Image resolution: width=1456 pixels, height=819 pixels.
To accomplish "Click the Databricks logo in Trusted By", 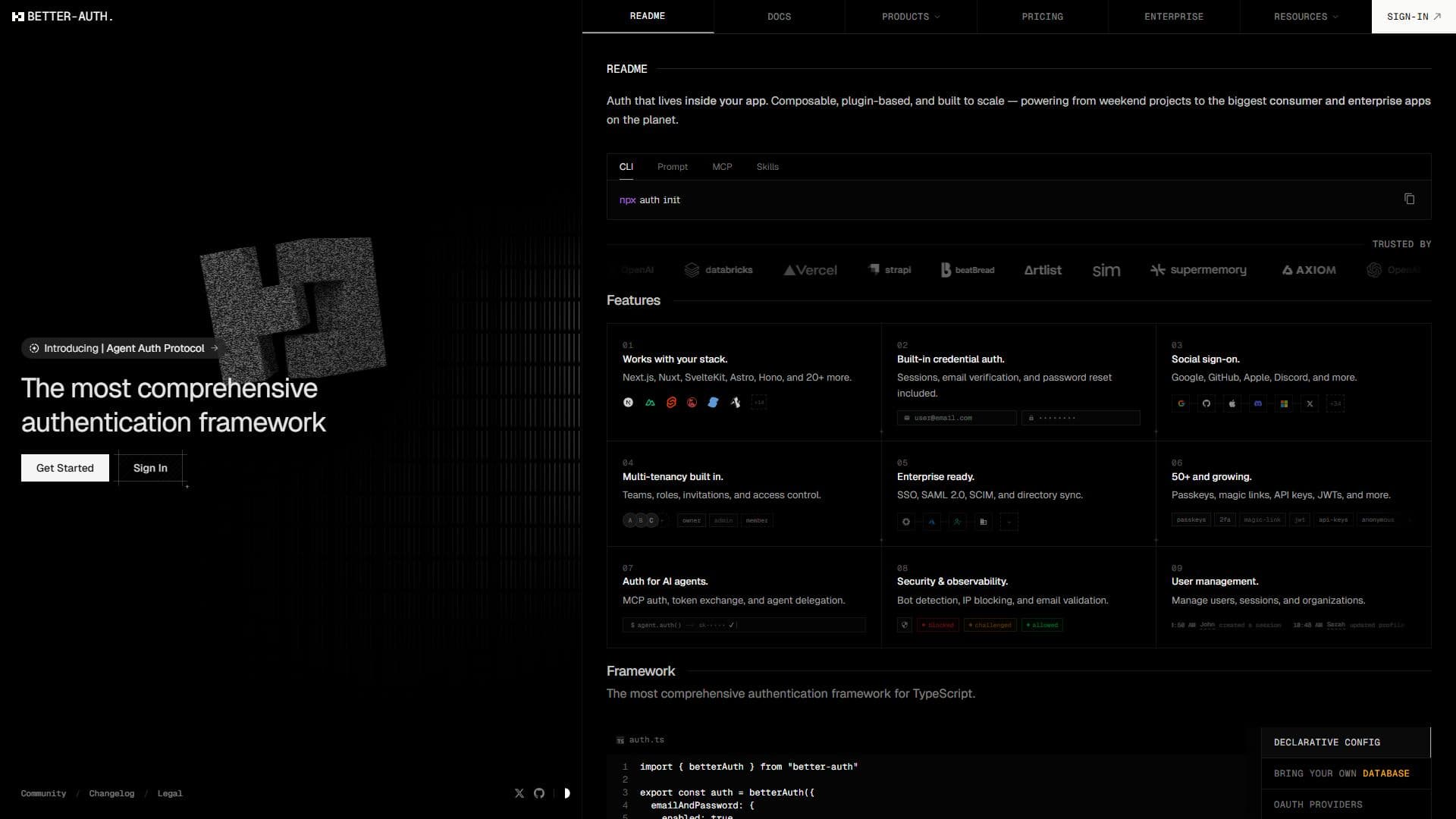I will coord(718,270).
